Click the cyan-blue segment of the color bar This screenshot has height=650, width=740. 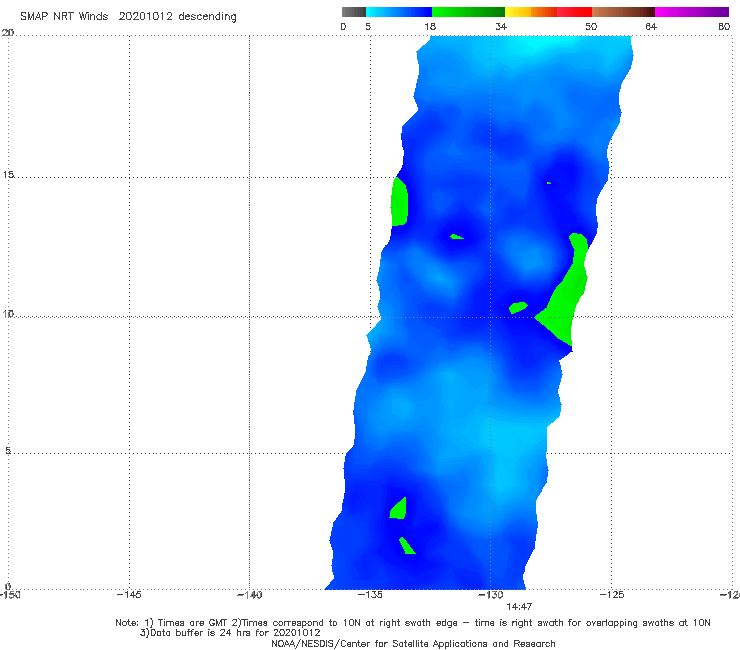coord(399,12)
